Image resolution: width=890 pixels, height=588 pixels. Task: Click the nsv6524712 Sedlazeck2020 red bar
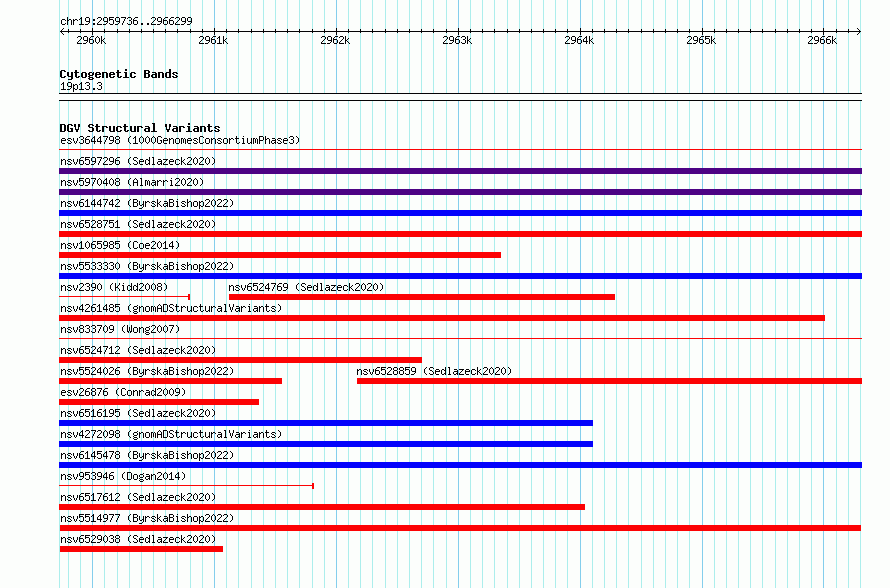(241, 360)
